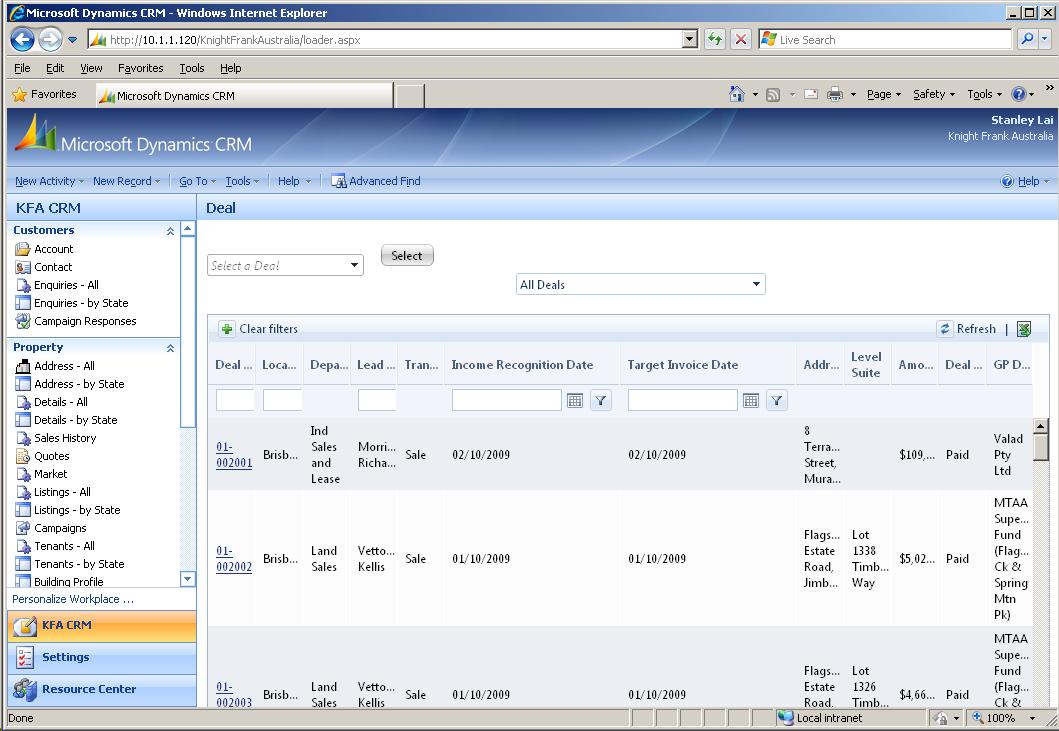
Task: Click the Select button
Action: [407, 255]
